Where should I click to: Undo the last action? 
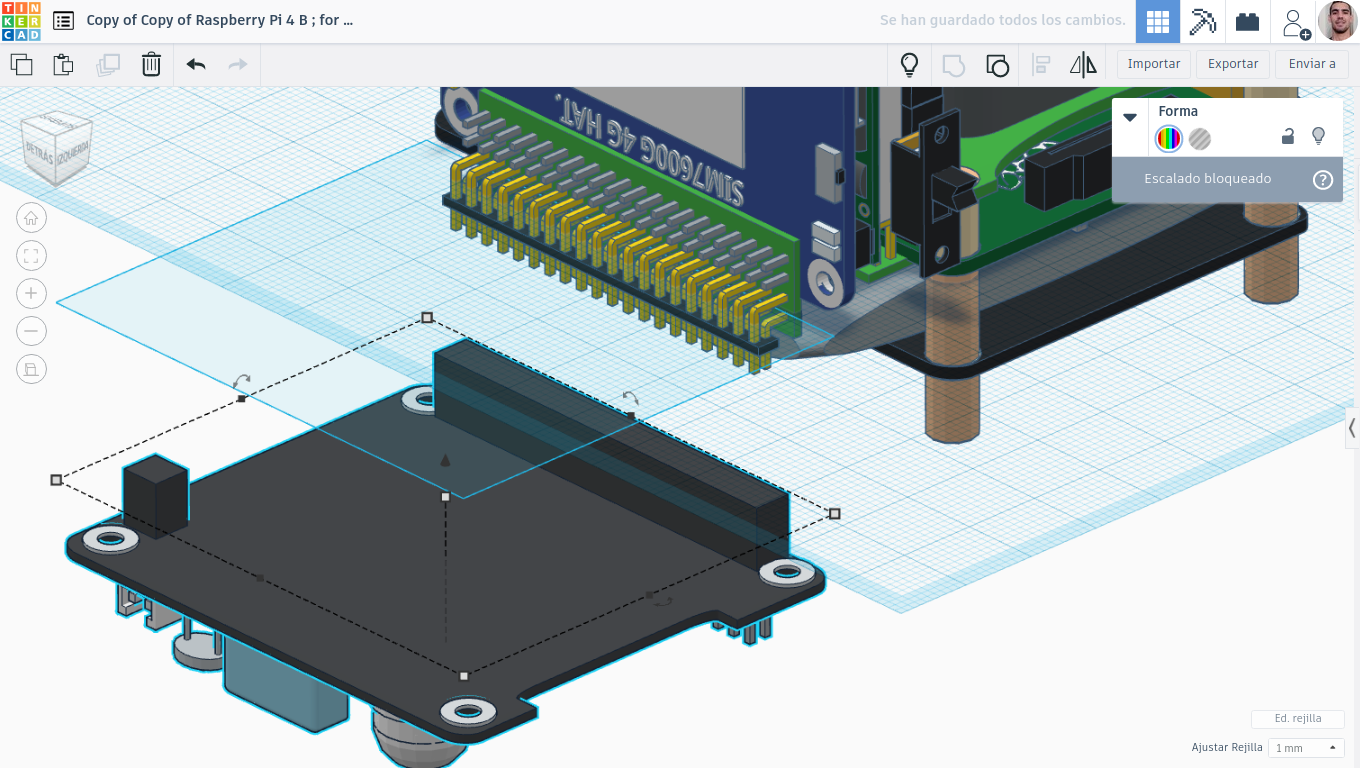pyautogui.click(x=196, y=65)
